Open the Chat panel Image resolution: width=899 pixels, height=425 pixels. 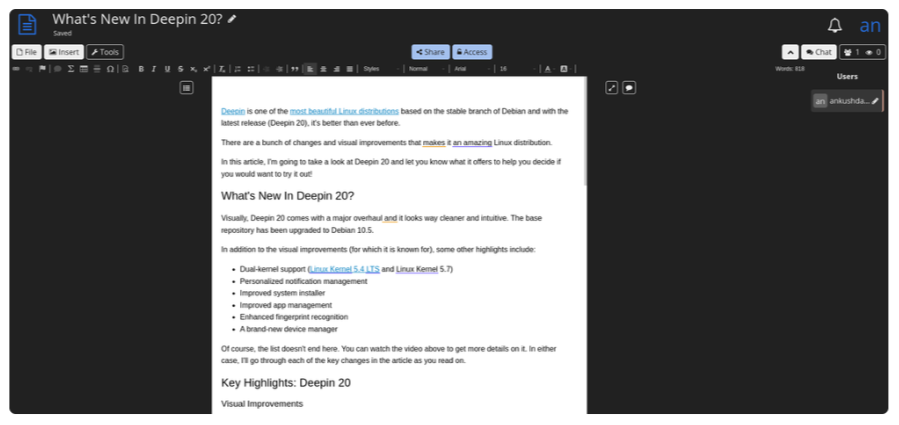[819, 52]
